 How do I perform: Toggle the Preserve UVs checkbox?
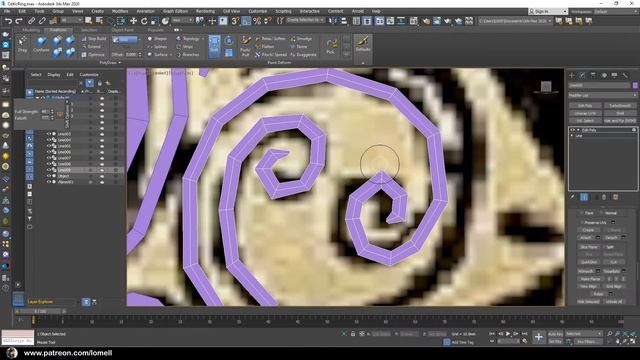point(582,222)
